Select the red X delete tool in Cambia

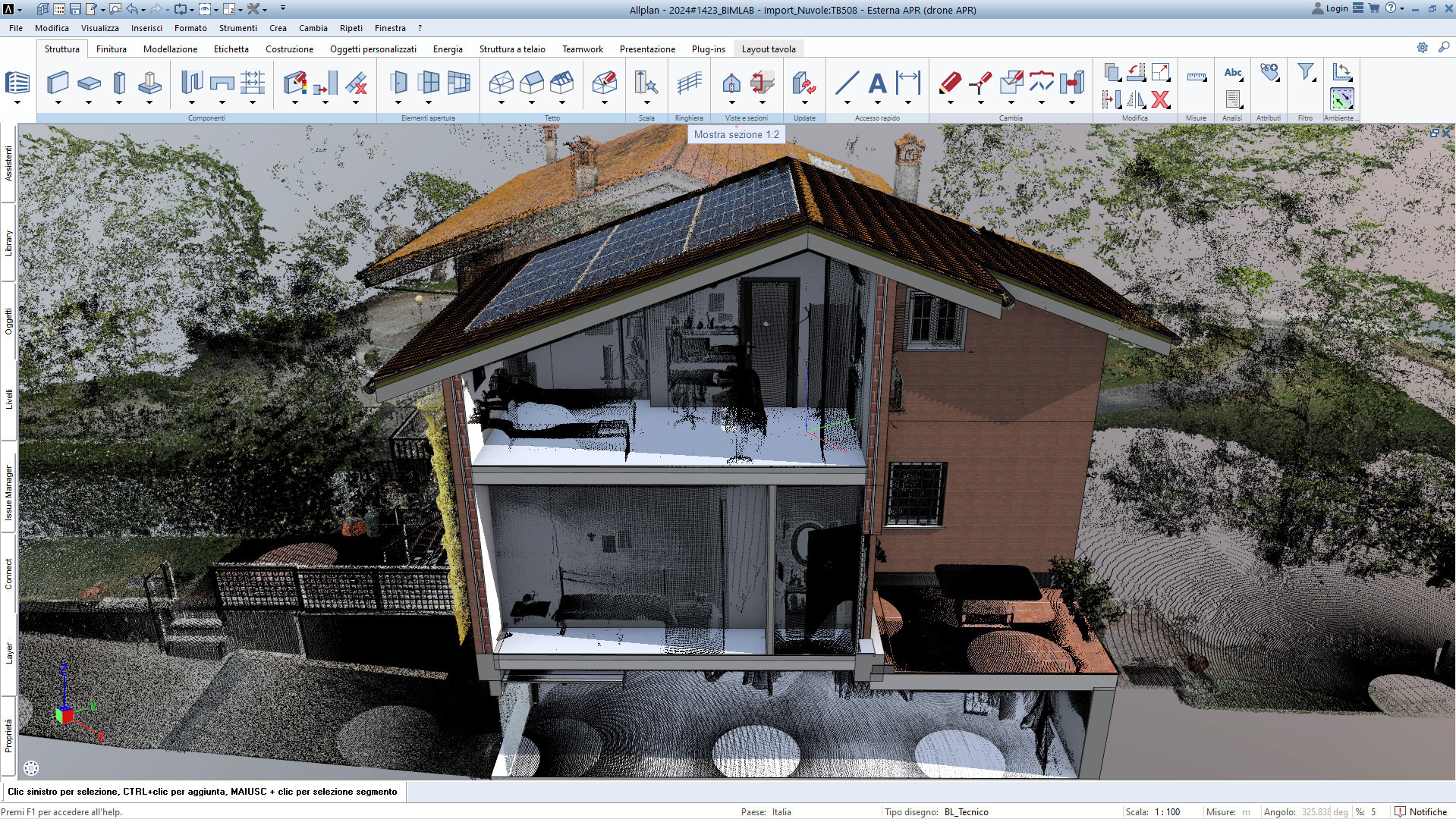click(1159, 99)
